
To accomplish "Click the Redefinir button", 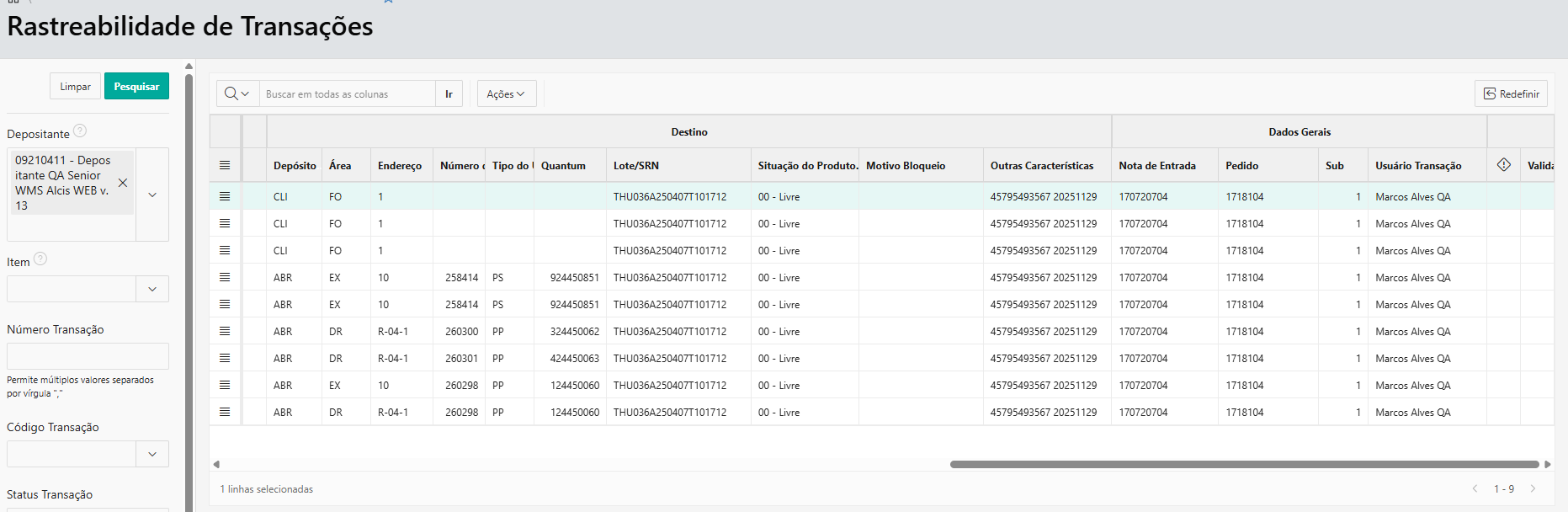I will pos(1511,93).
